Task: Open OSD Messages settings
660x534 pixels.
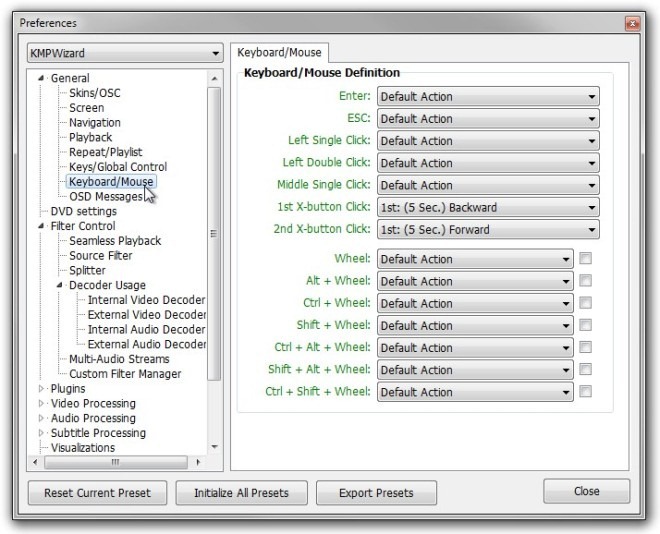Action: click(x=106, y=197)
